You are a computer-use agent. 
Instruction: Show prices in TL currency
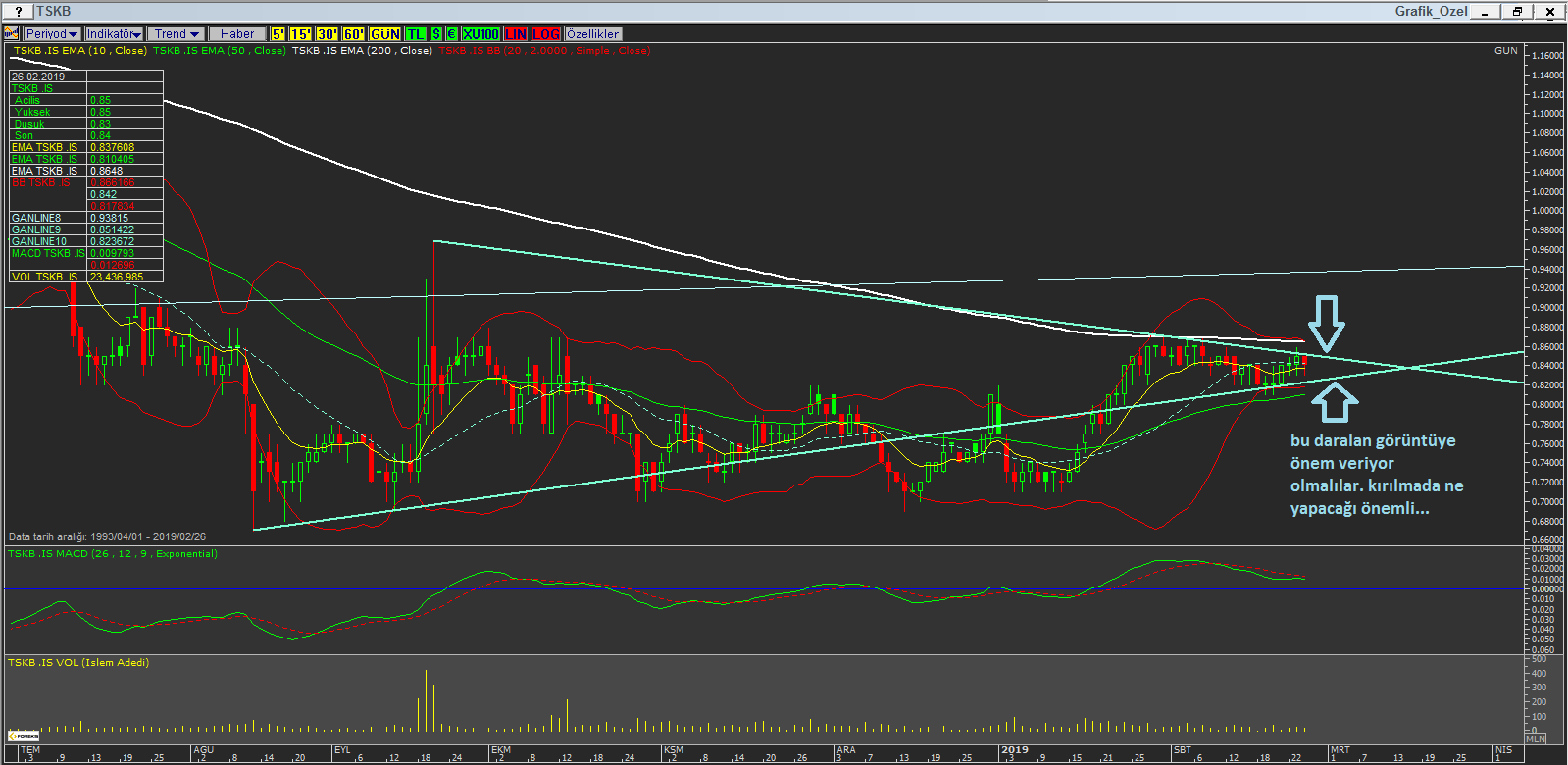coord(416,33)
